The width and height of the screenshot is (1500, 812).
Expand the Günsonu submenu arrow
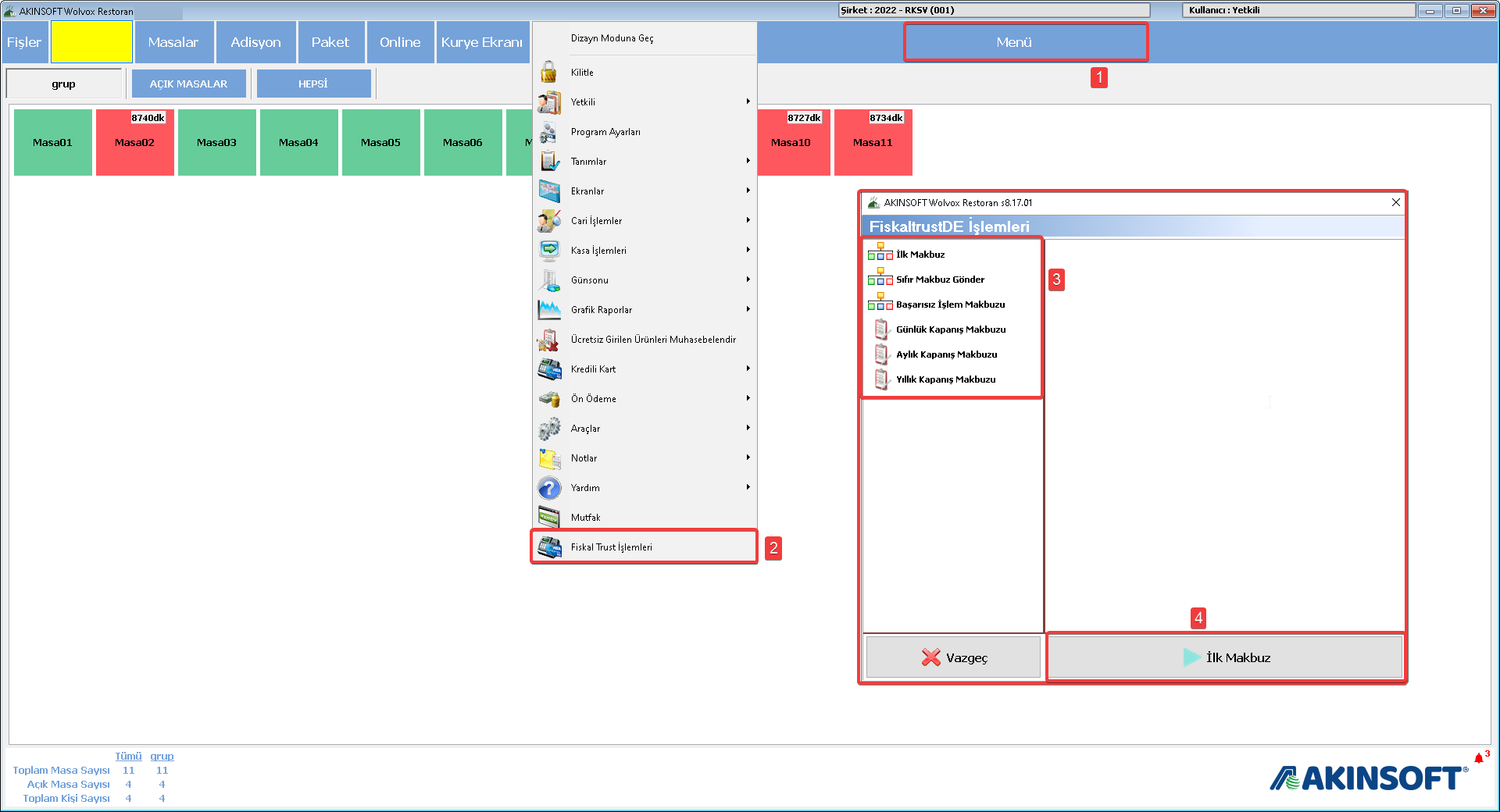[748, 280]
